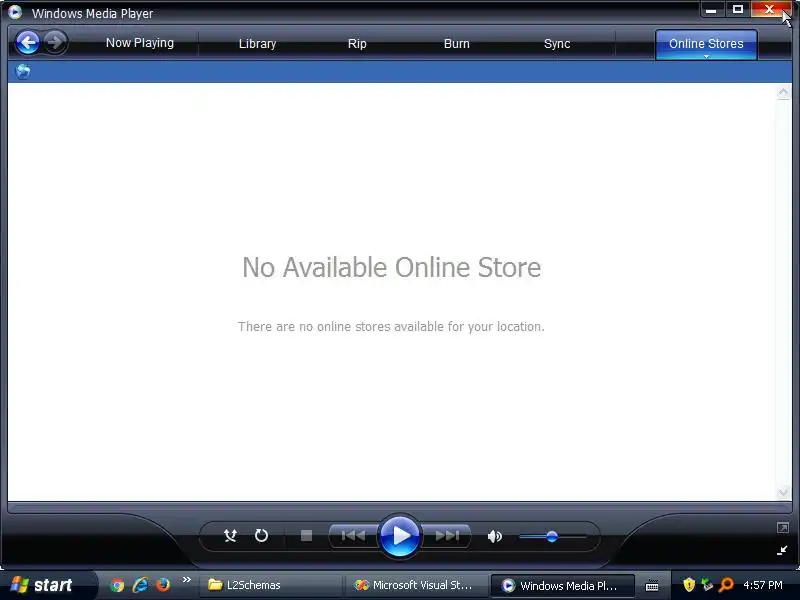The width and height of the screenshot is (800, 600).
Task: Click the globe refresh icon in blue bar
Action: [x=22, y=71]
